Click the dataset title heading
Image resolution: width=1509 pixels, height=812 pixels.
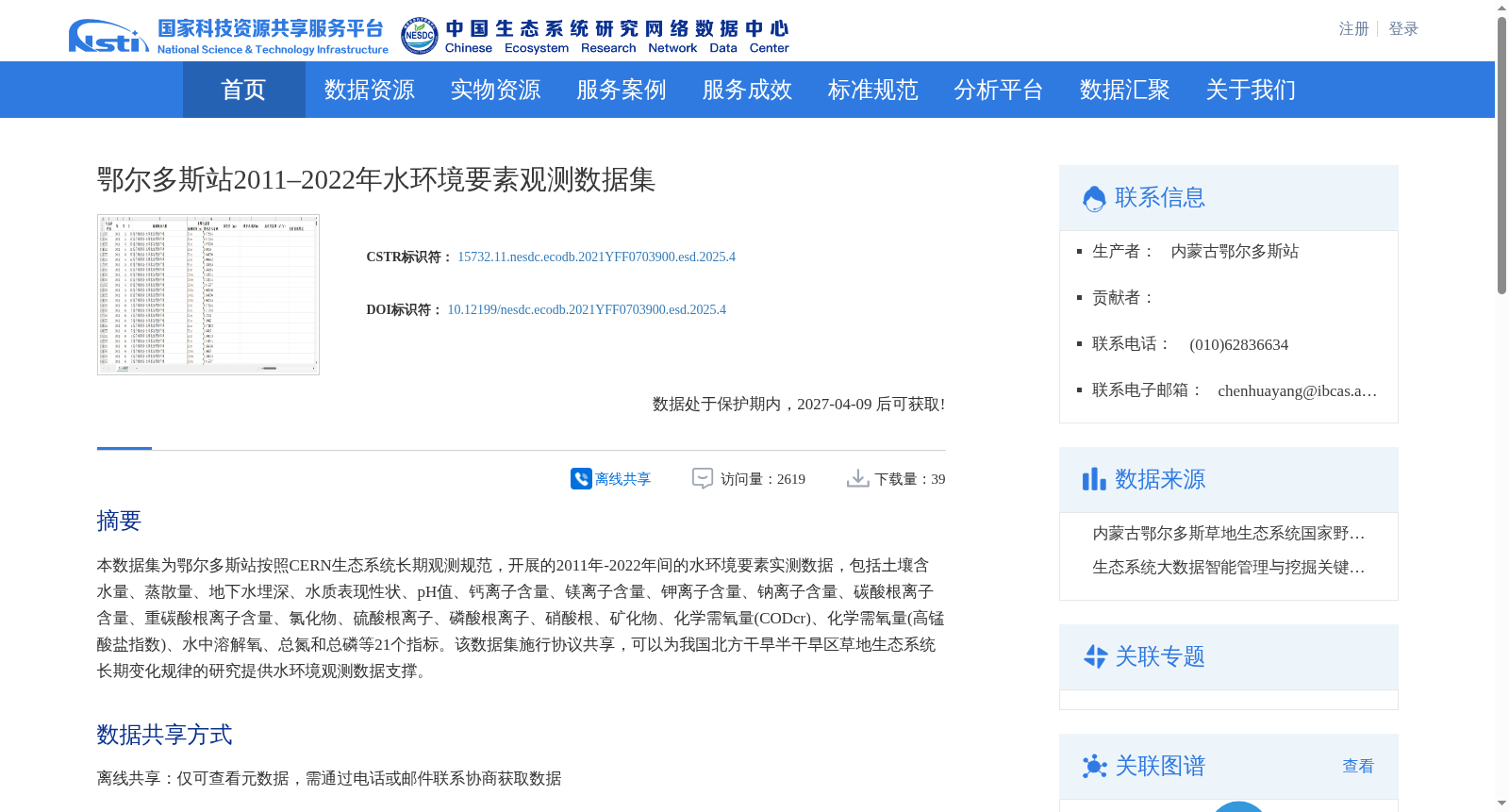coord(376,179)
